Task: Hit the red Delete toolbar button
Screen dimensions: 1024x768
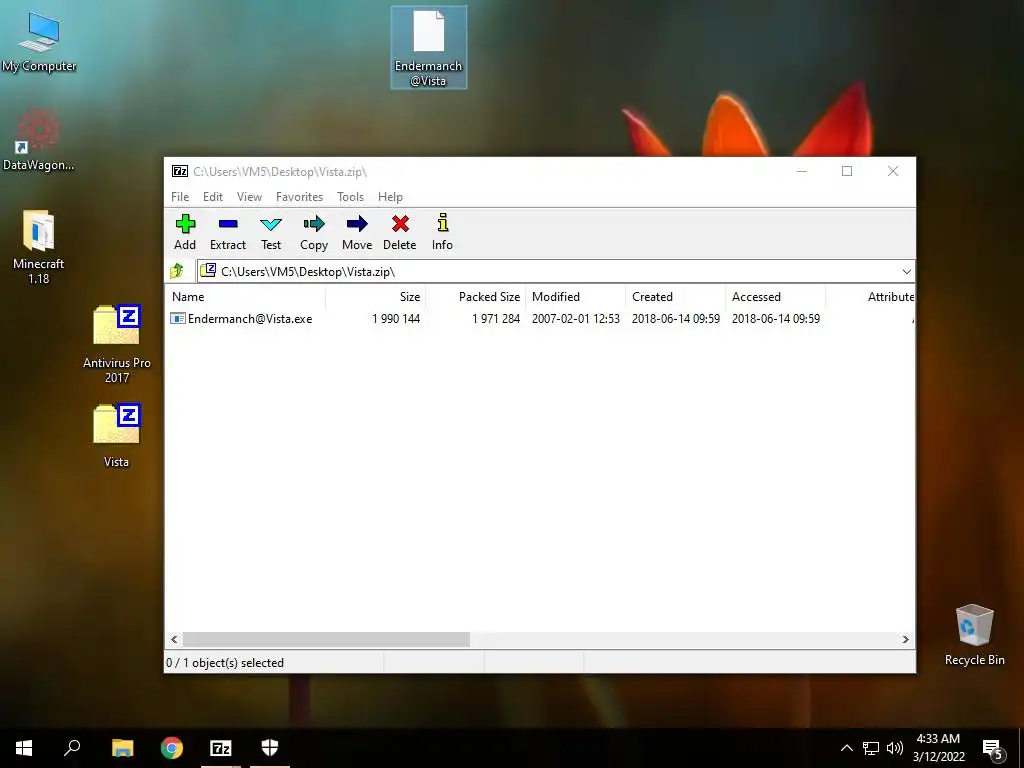Action: (x=400, y=232)
